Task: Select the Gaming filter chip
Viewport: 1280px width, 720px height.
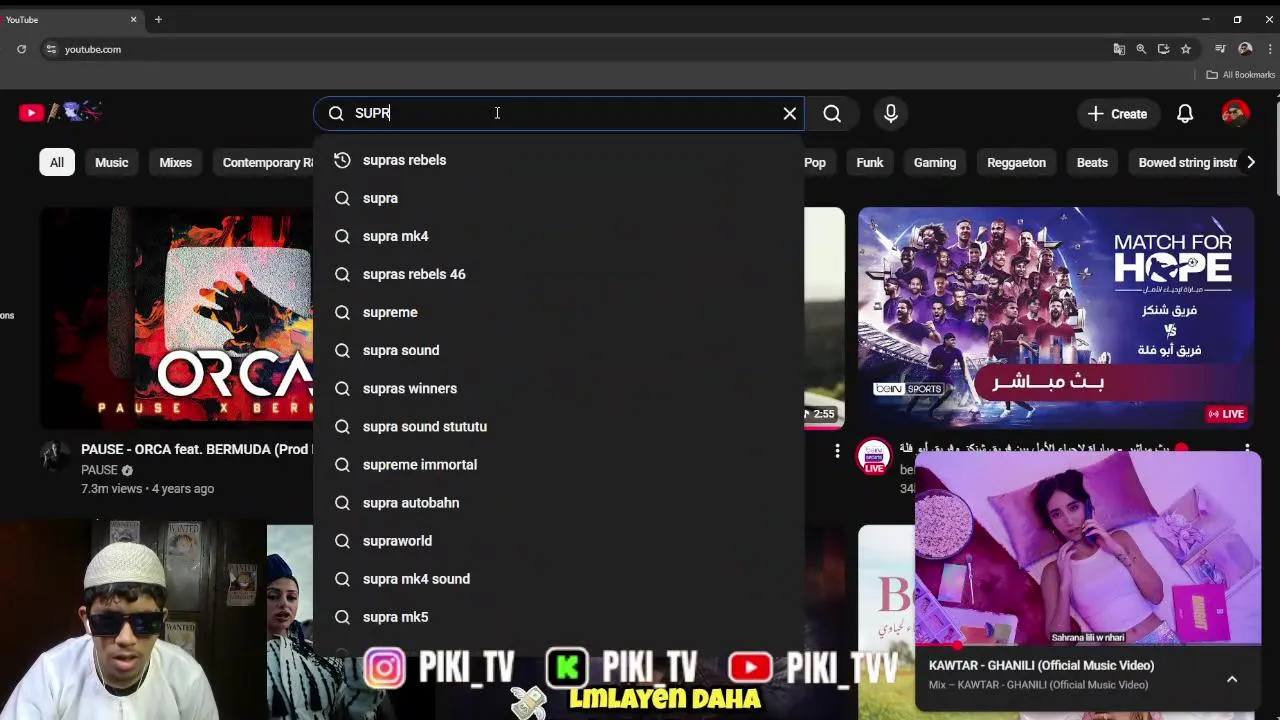Action: pos(935,162)
